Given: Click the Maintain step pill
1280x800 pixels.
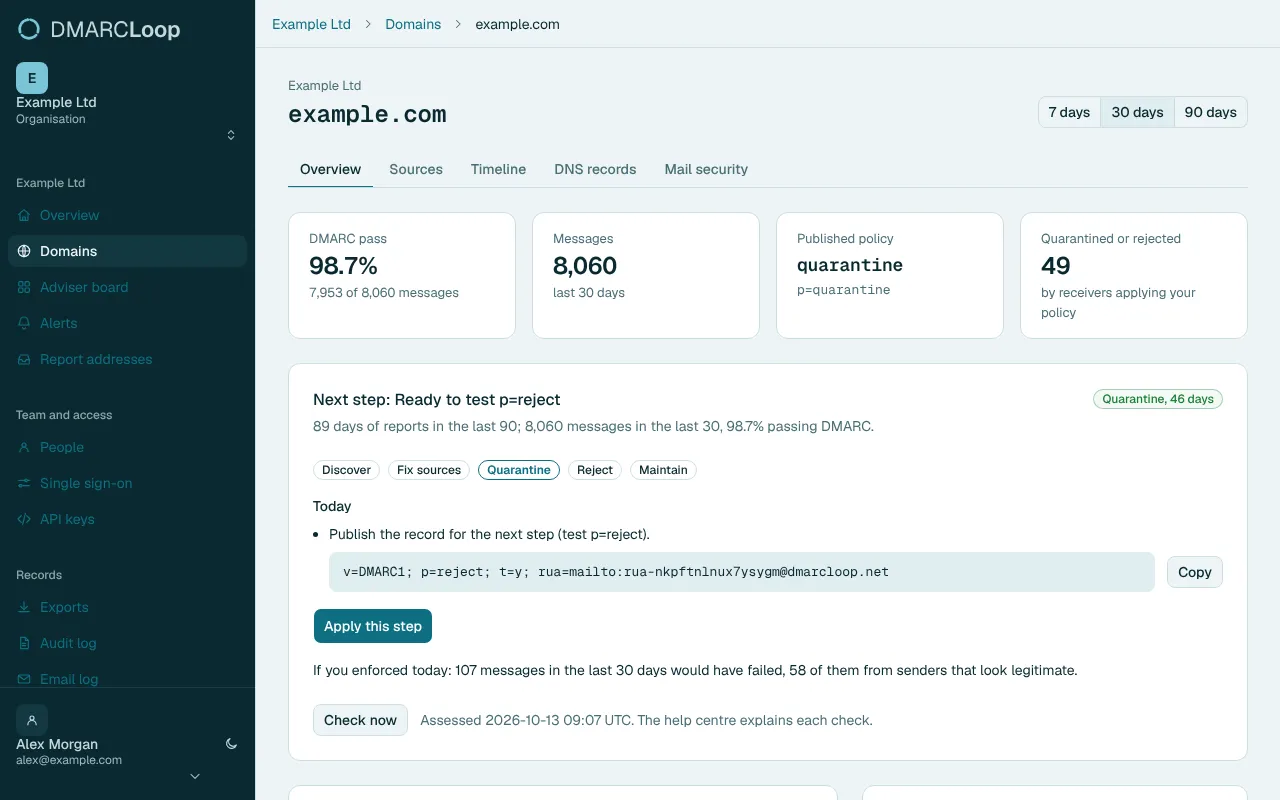Looking at the screenshot, I should (x=663, y=470).
